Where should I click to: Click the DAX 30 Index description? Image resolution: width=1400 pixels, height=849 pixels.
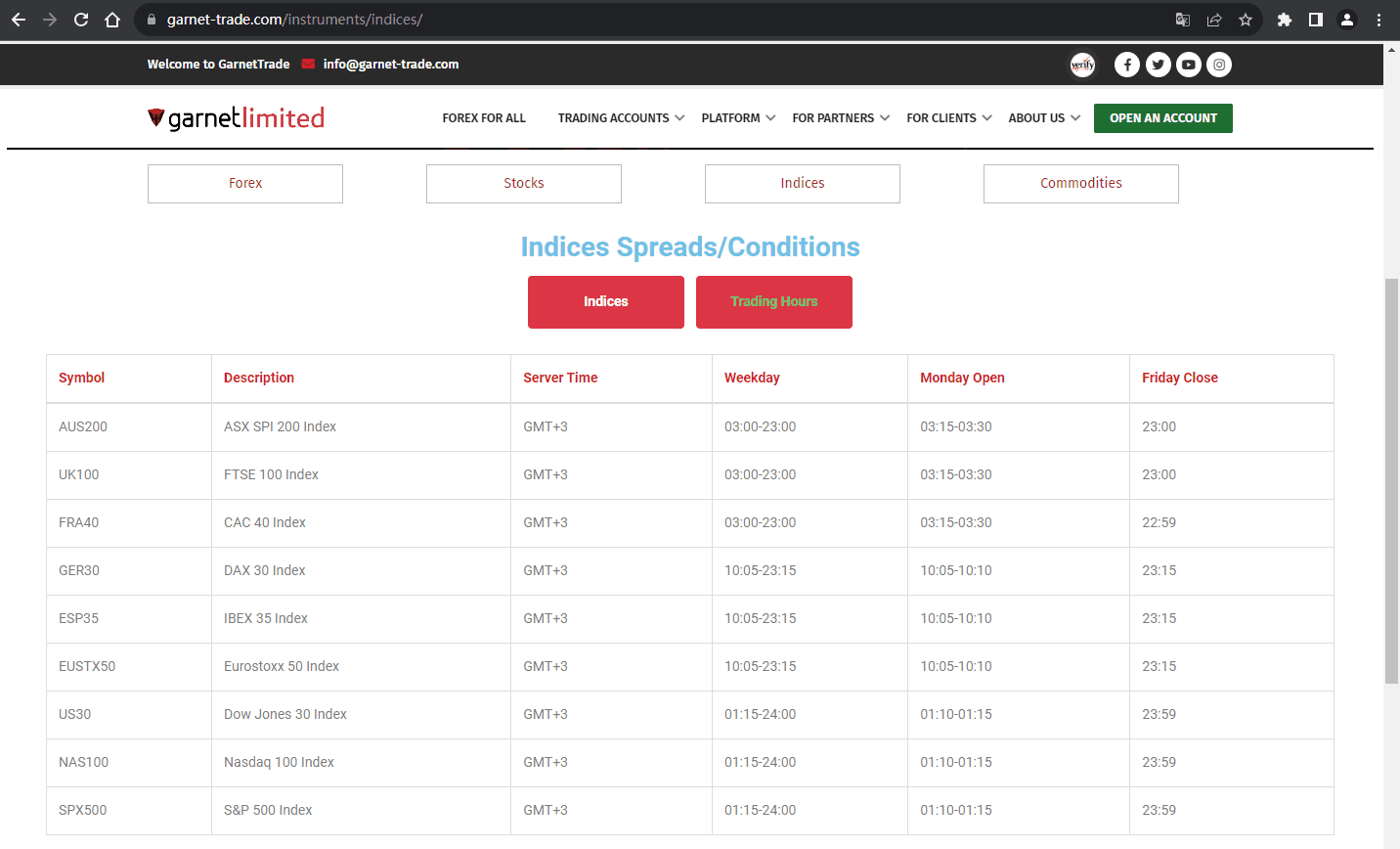265,570
